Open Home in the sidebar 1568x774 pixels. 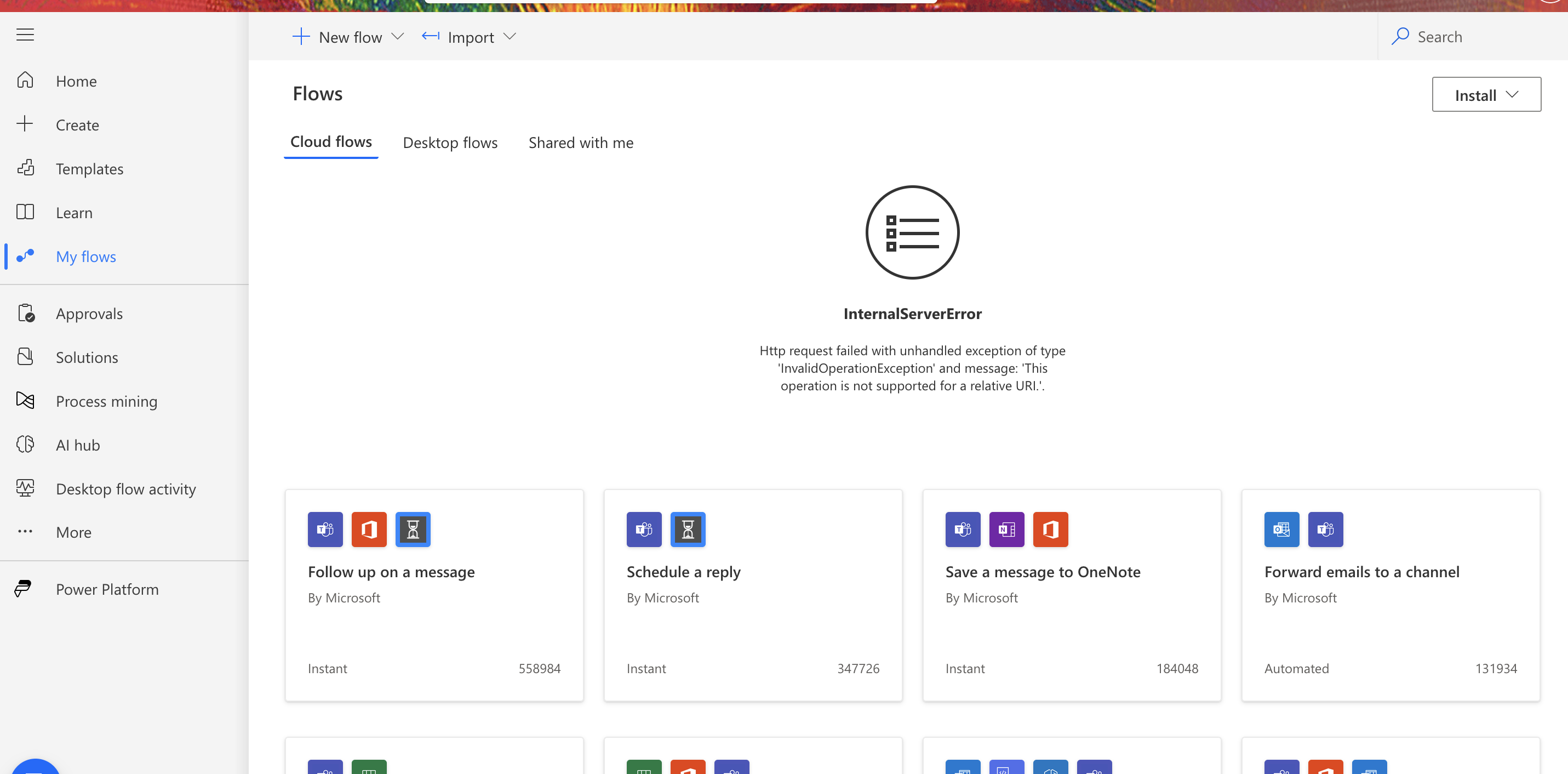click(124, 81)
